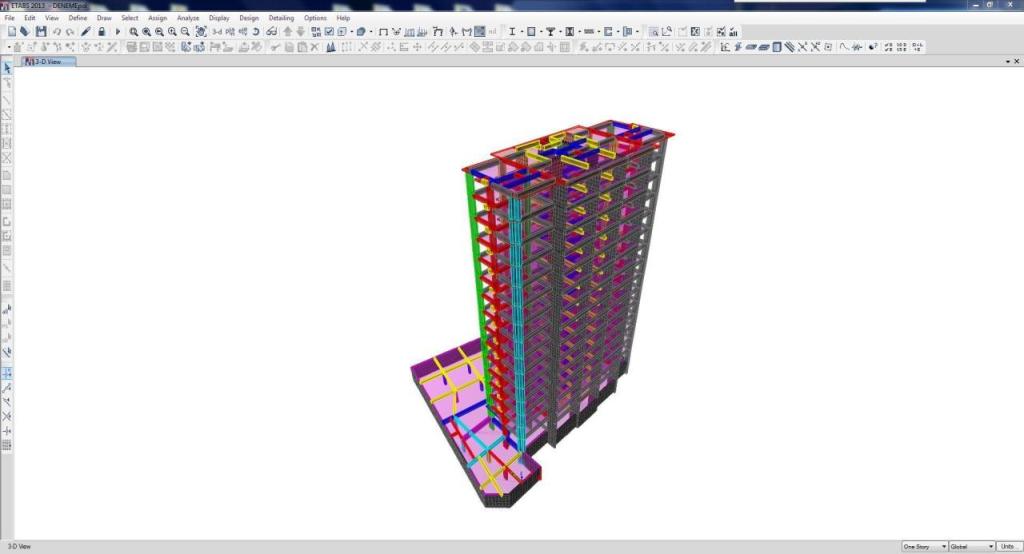Open the Global coordinate system dropdown
This screenshot has width=1024, height=554.
pos(971,547)
